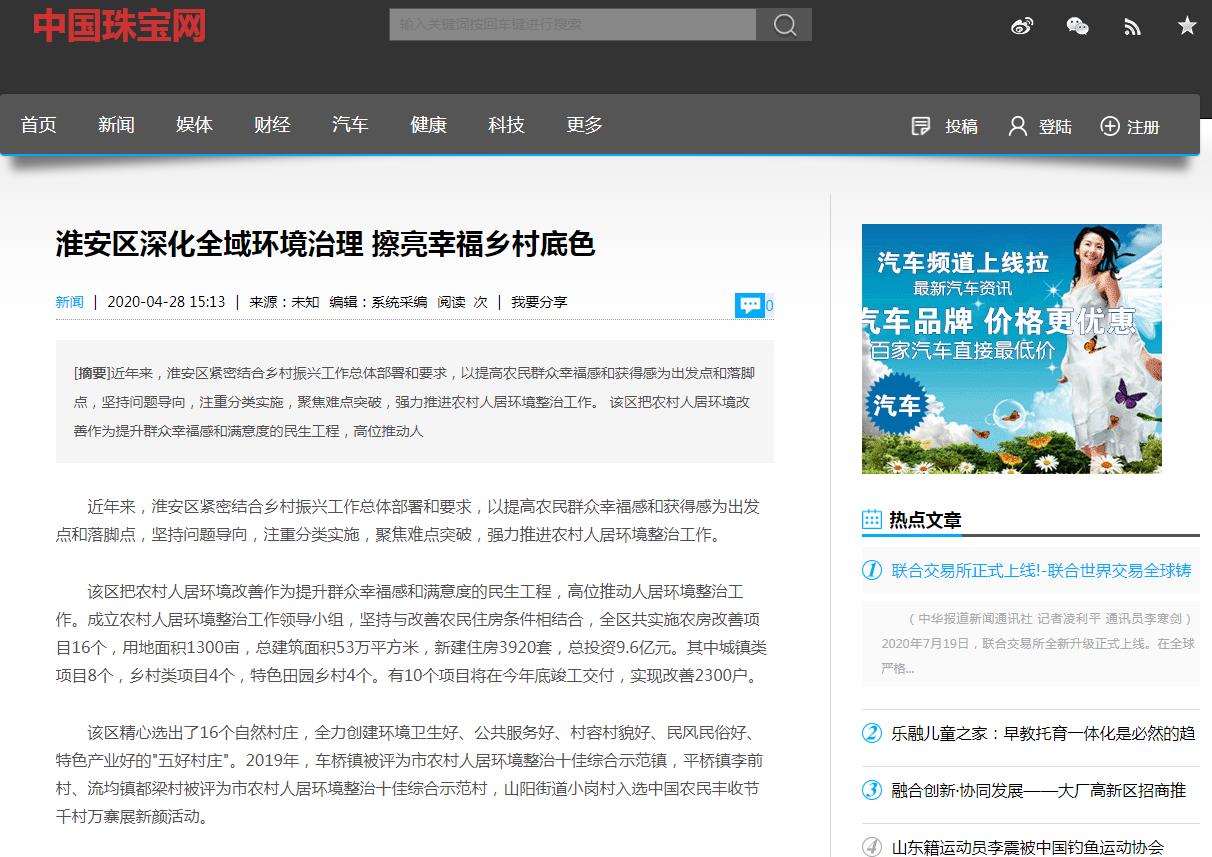Click the number 3 ranking badge
Viewport: 1212px width, 857px height.
(872, 790)
